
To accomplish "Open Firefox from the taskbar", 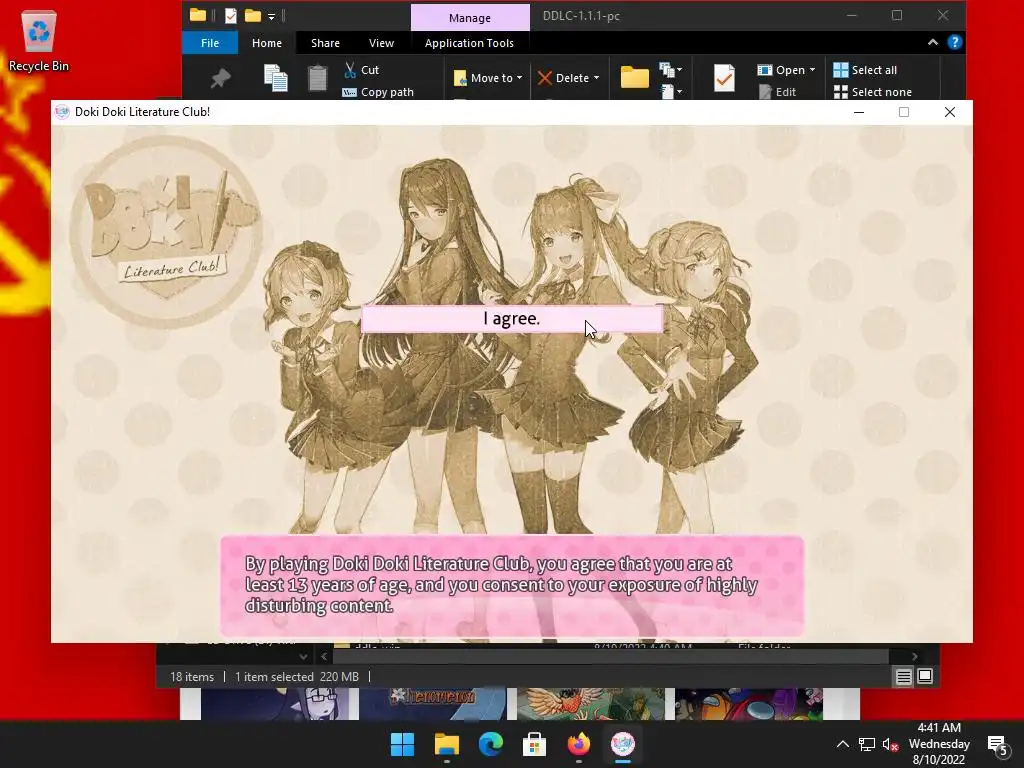I will (x=579, y=744).
